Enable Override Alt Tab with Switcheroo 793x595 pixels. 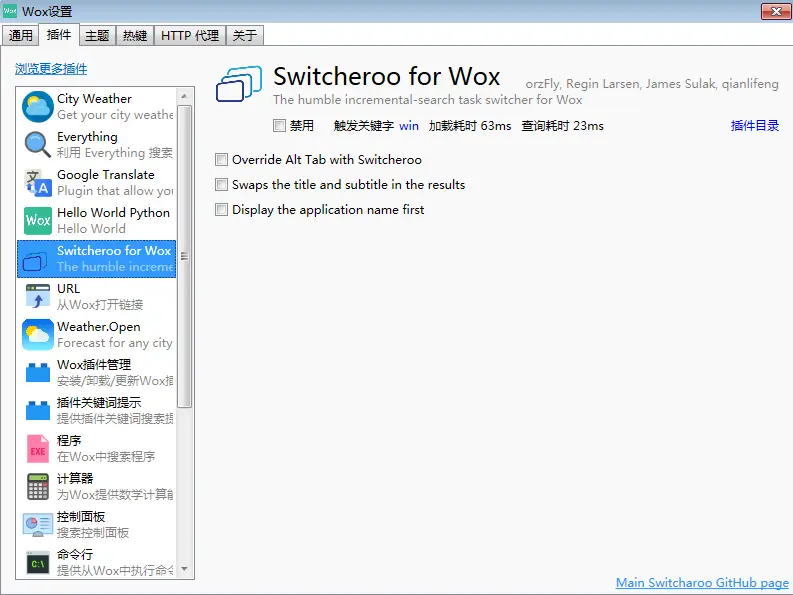click(x=222, y=160)
